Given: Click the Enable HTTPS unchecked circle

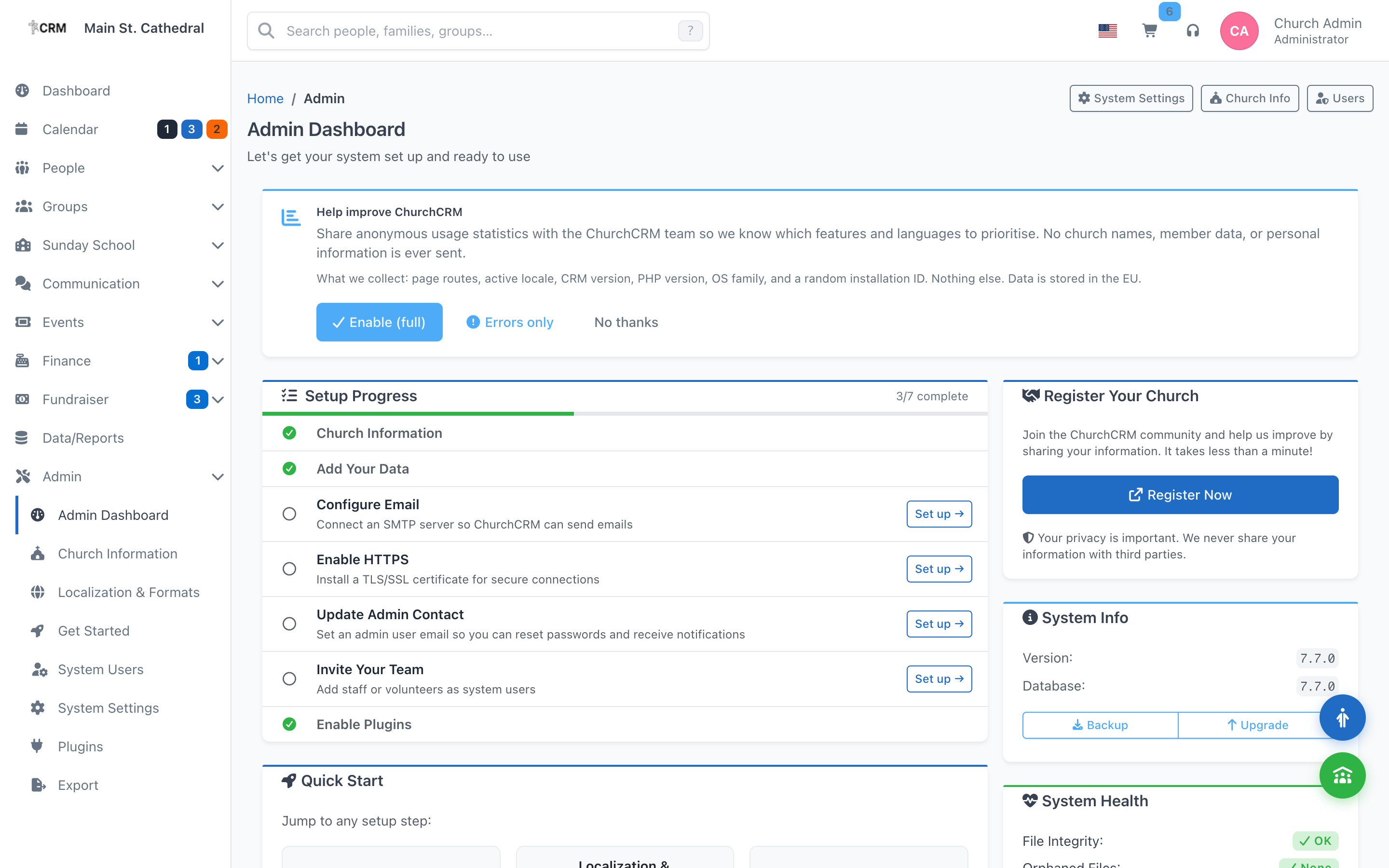Looking at the screenshot, I should pyautogui.click(x=289, y=569).
